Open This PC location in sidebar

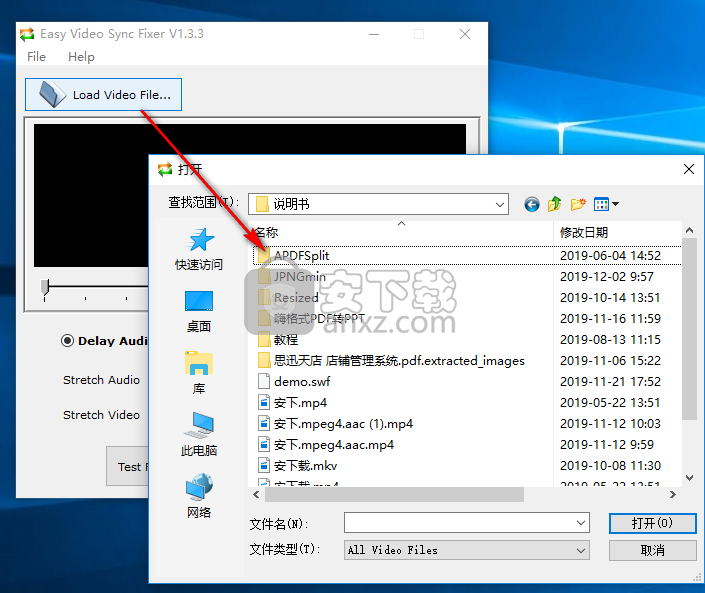[x=199, y=434]
